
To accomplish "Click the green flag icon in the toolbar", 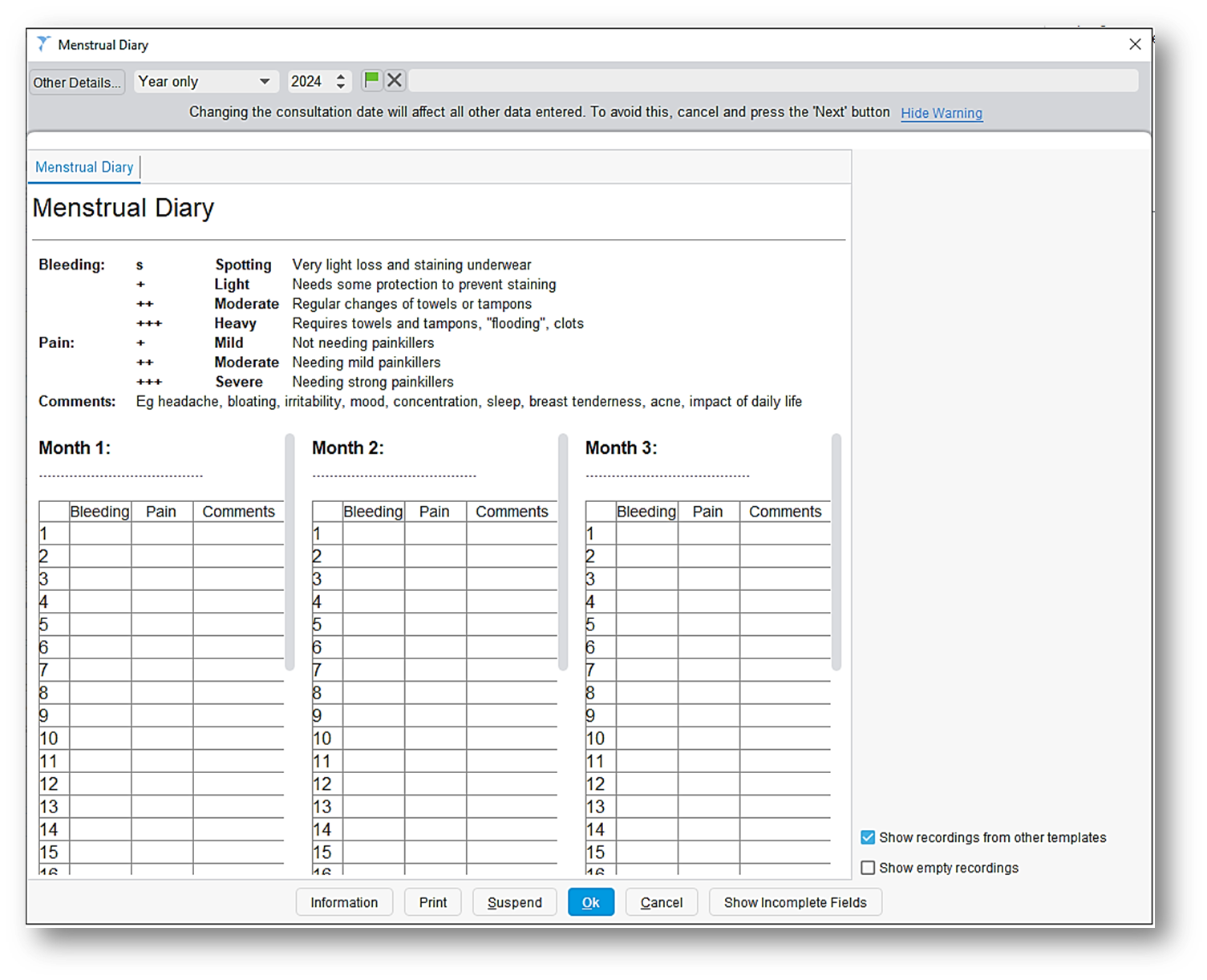I will tap(371, 80).
